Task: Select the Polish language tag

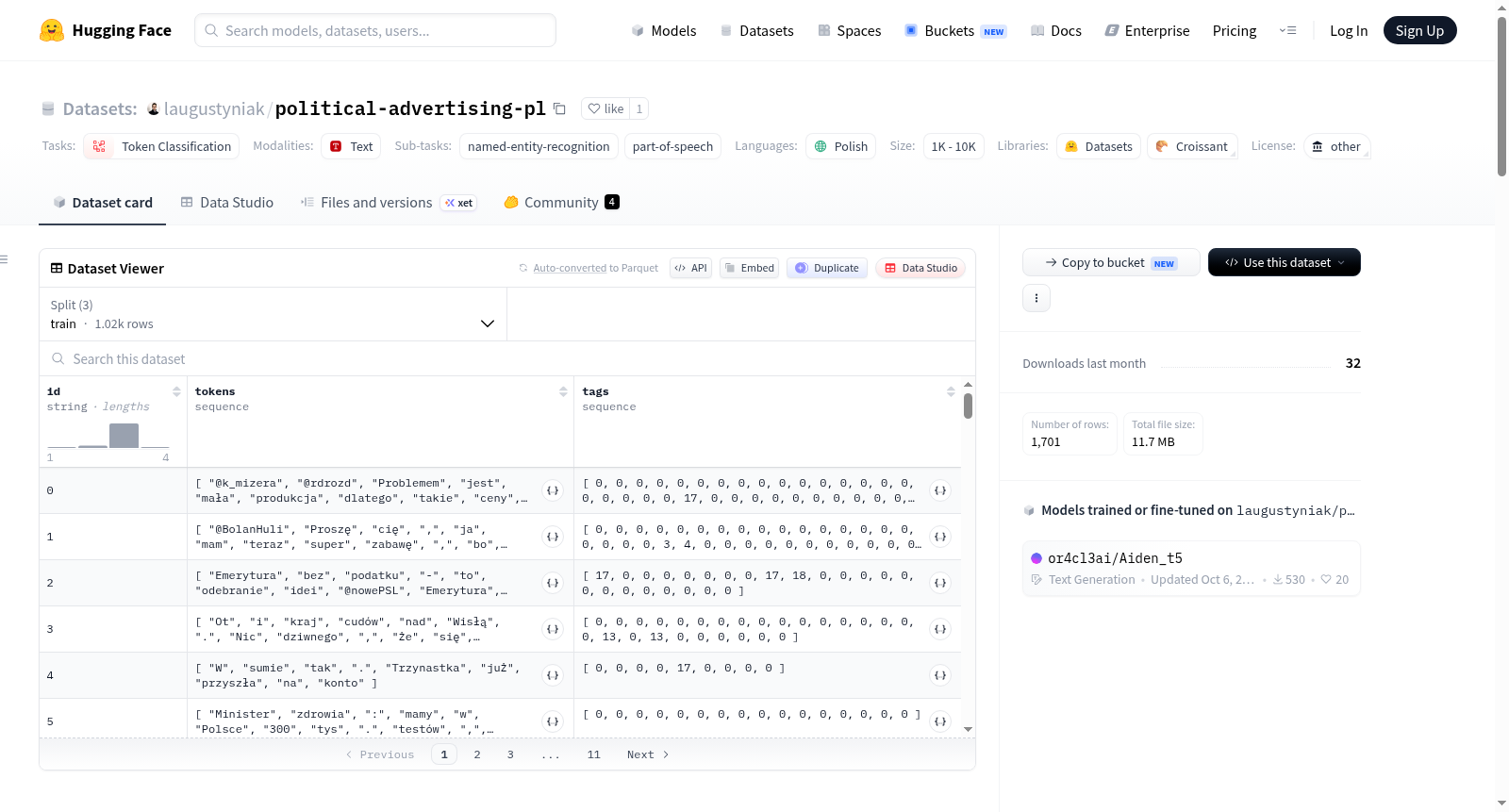Action: [x=841, y=146]
